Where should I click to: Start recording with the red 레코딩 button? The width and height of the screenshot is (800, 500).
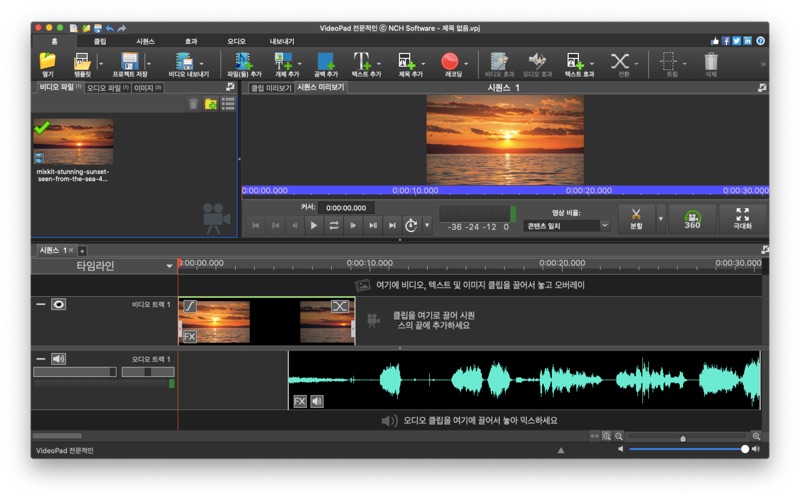[450, 61]
